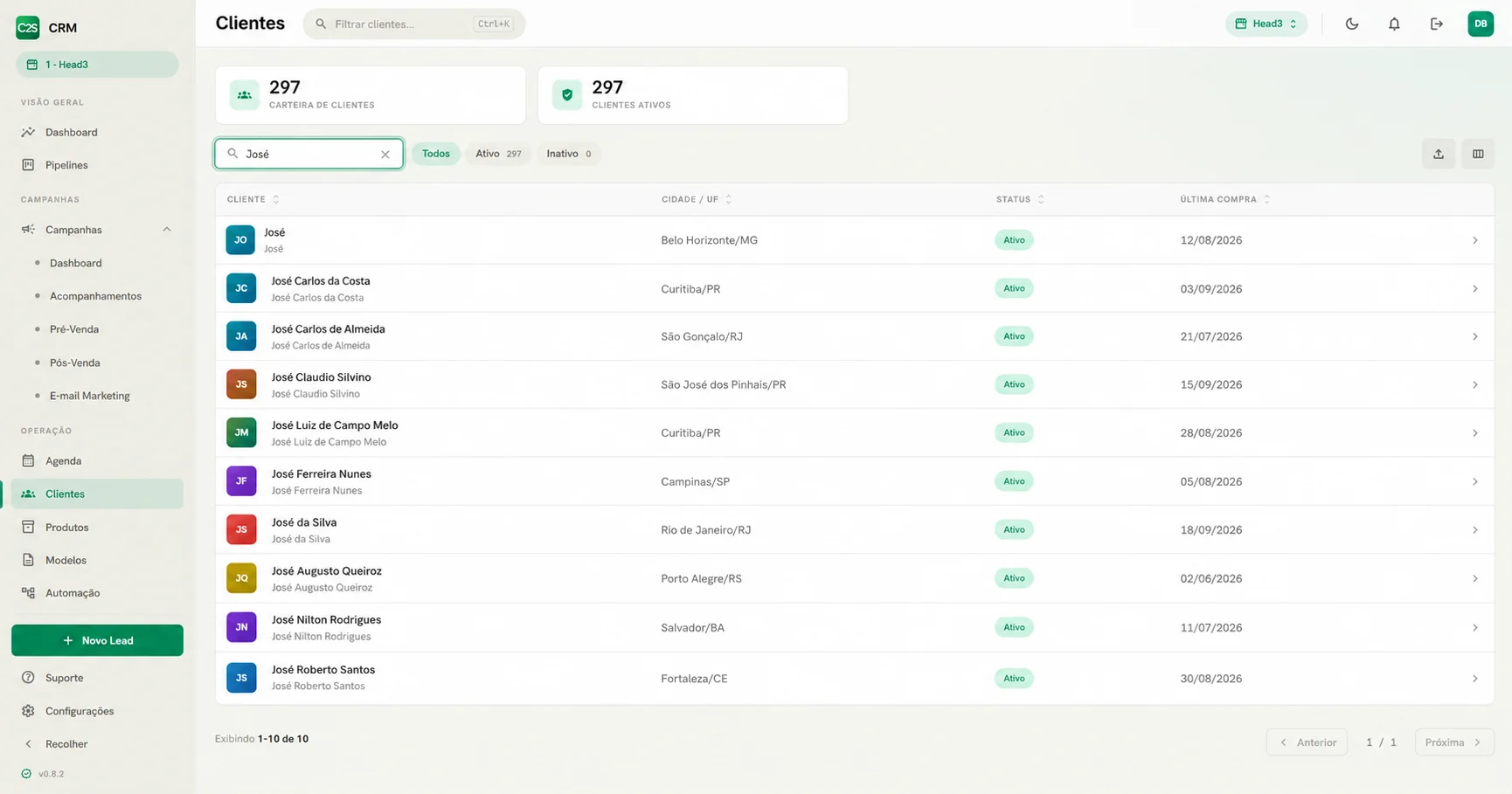Open notifications bell icon

[x=1394, y=24]
